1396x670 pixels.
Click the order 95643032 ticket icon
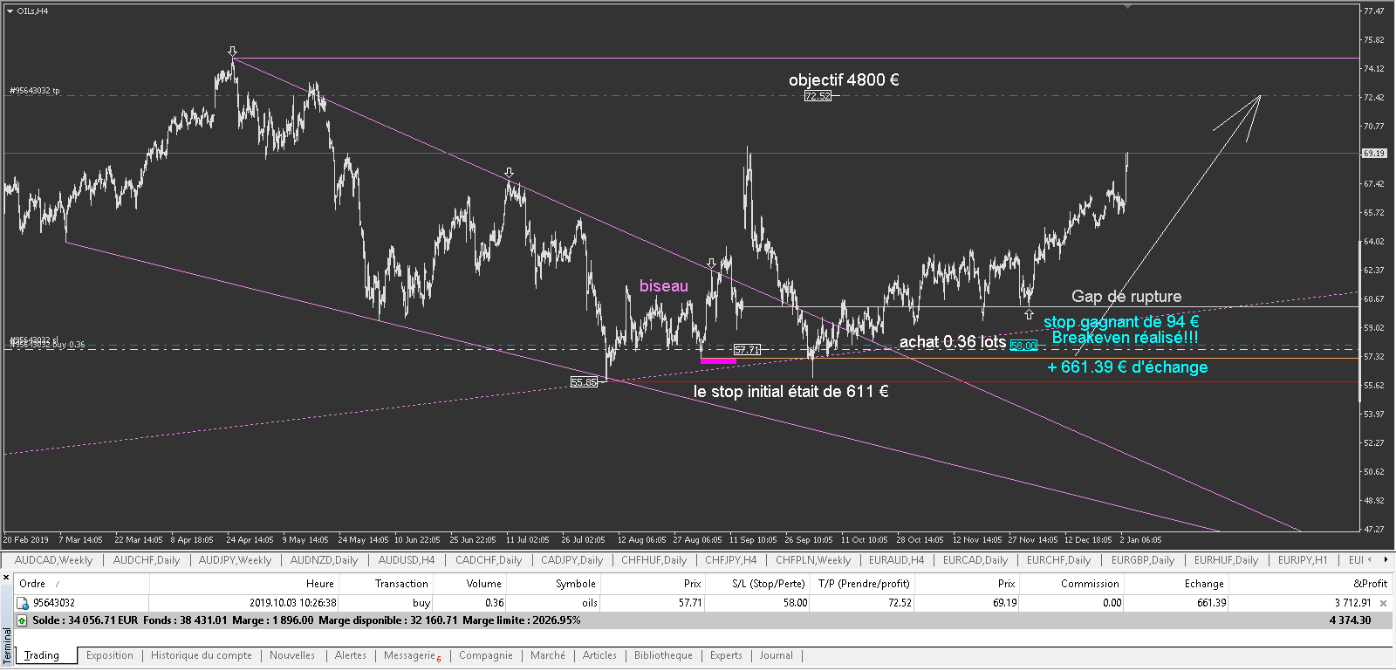22,603
